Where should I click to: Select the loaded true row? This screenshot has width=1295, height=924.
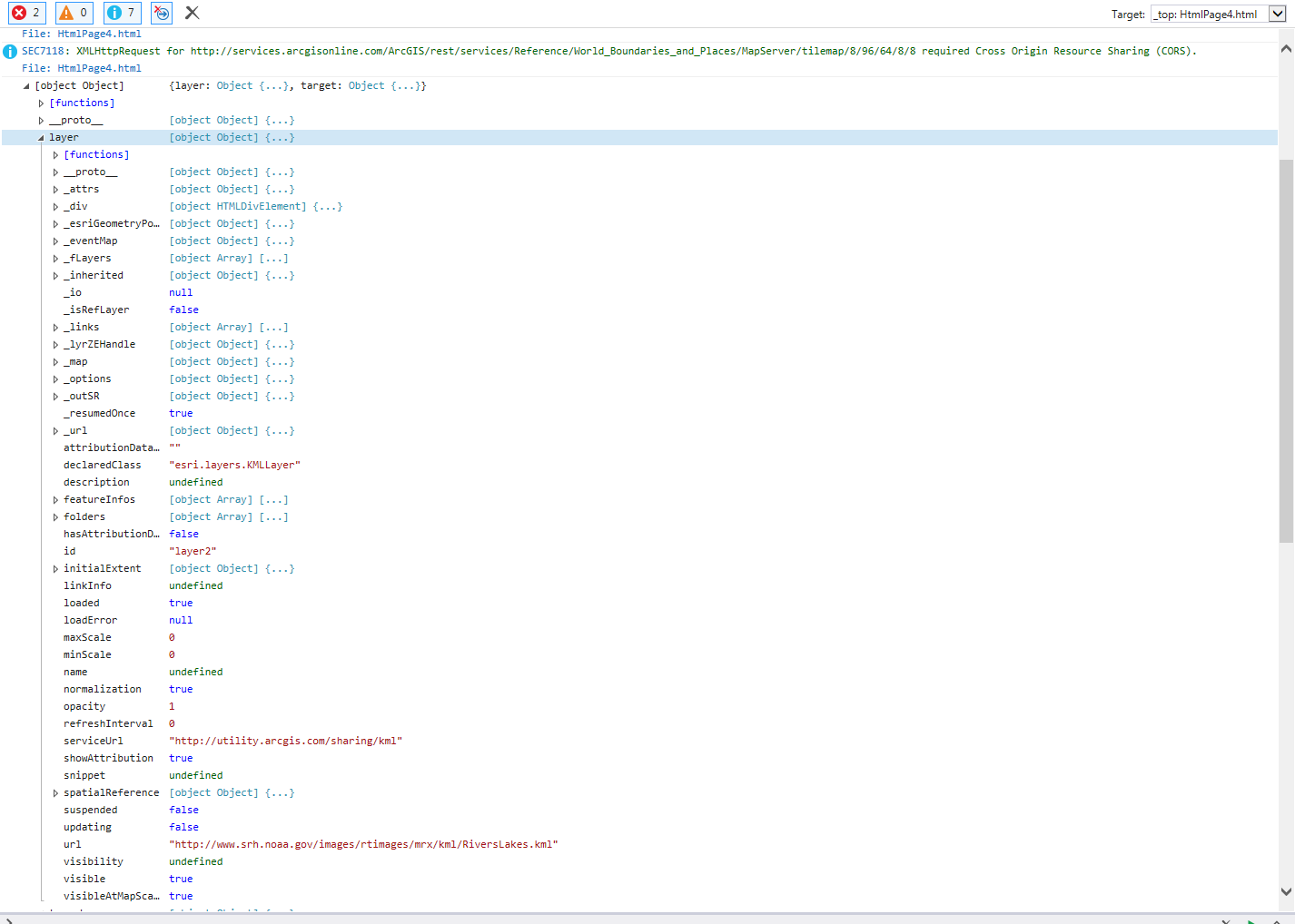click(x=639, y=603)
